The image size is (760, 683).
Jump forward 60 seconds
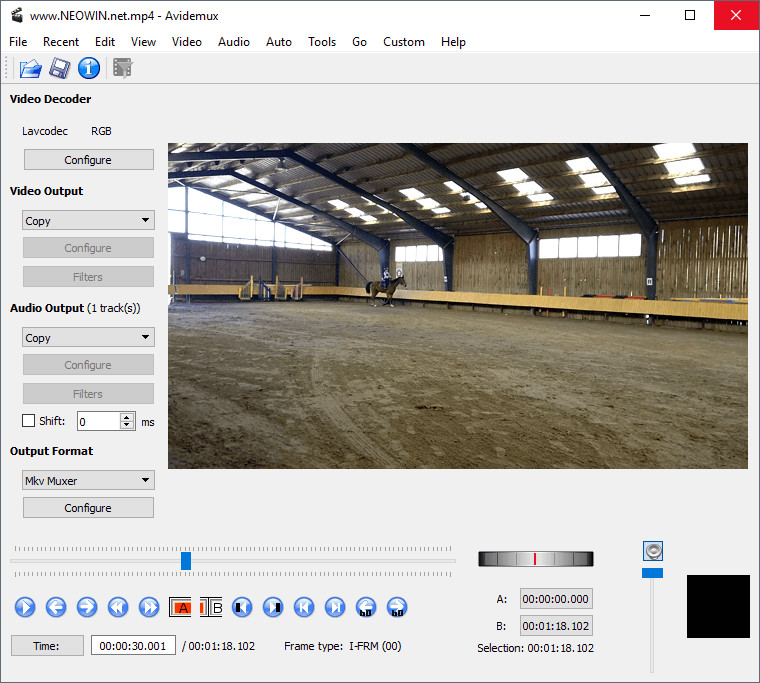[x=397, y=607]
